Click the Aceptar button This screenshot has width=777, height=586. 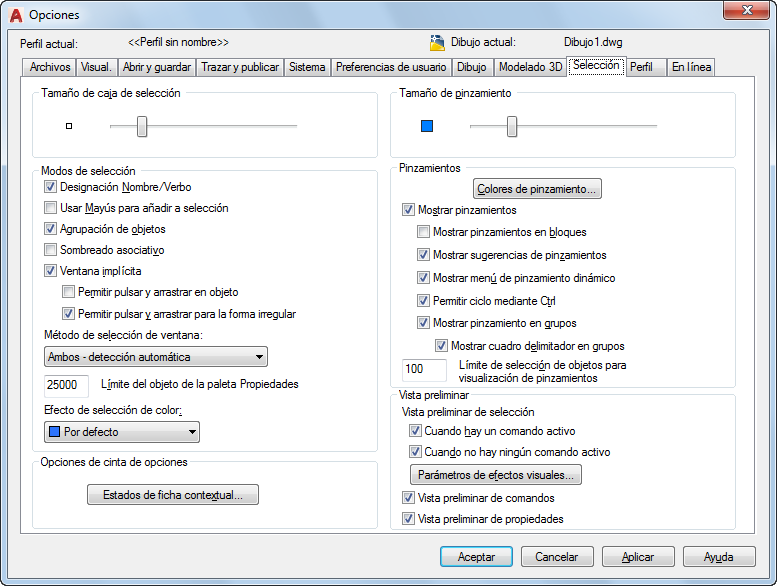click(x=476, y=557)
